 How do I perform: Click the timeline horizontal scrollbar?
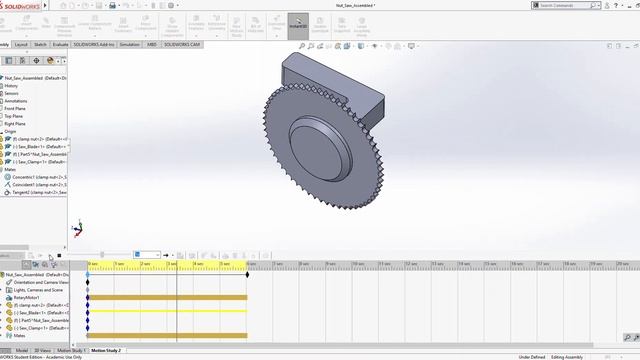pos(335,345)
